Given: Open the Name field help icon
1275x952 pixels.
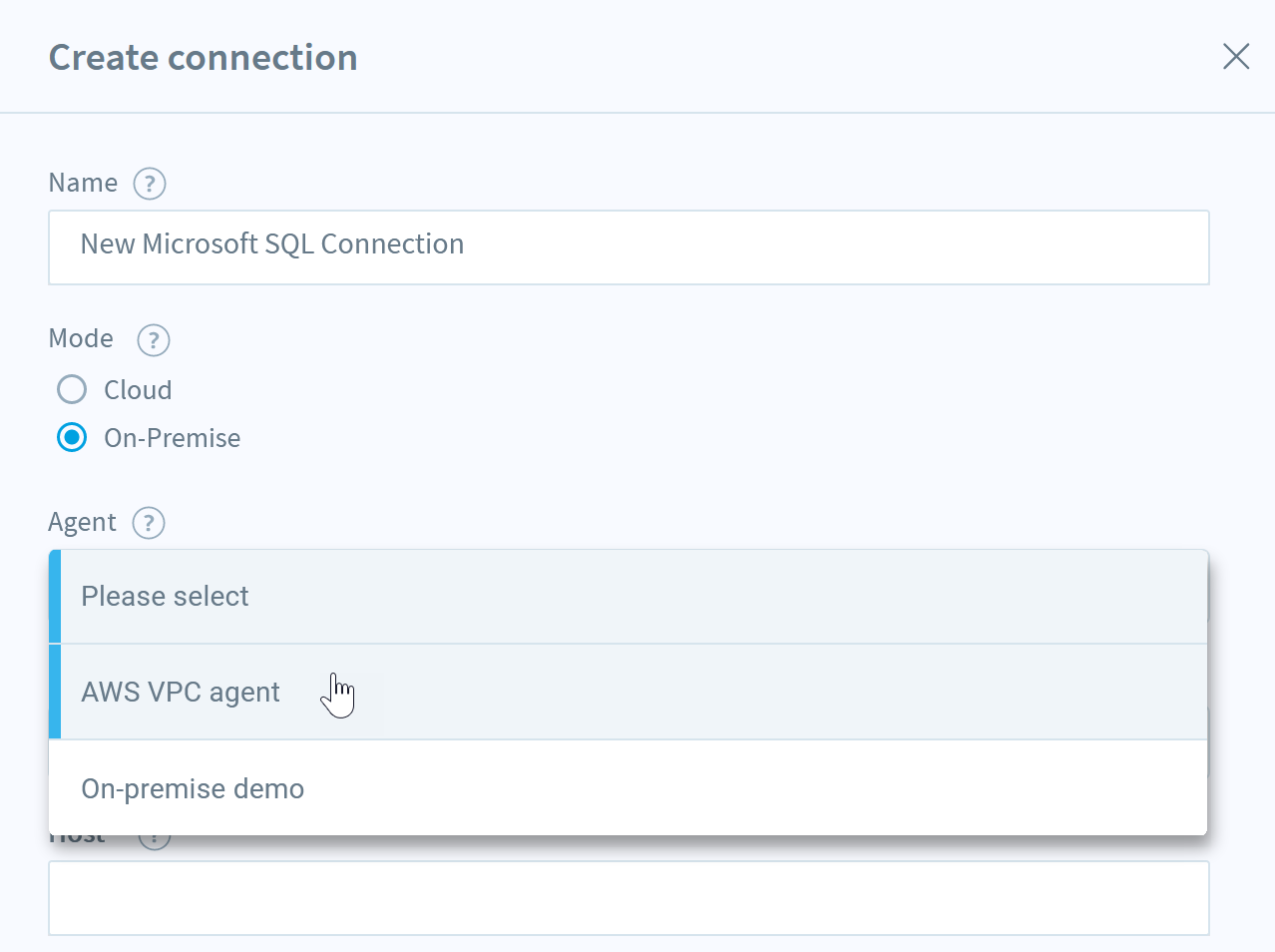Looking at the screenshot, I should [x=150, y=184].
